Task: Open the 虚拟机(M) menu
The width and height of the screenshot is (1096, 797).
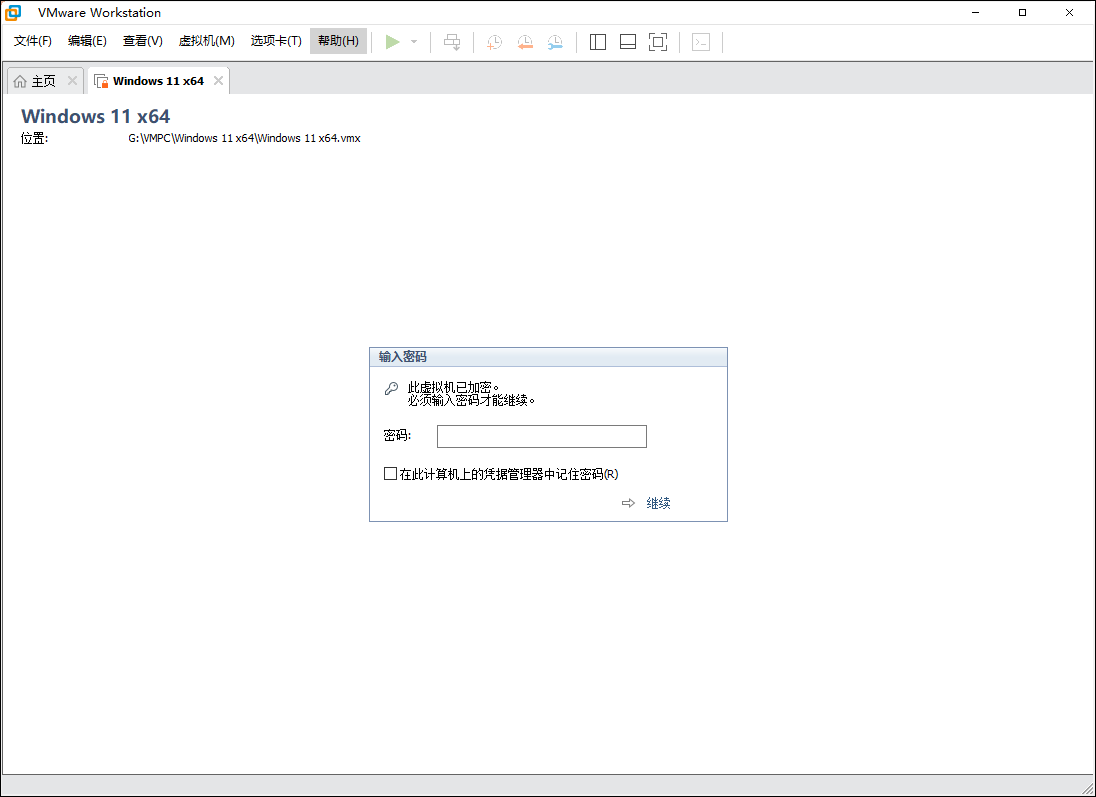Action: [206, 41]
